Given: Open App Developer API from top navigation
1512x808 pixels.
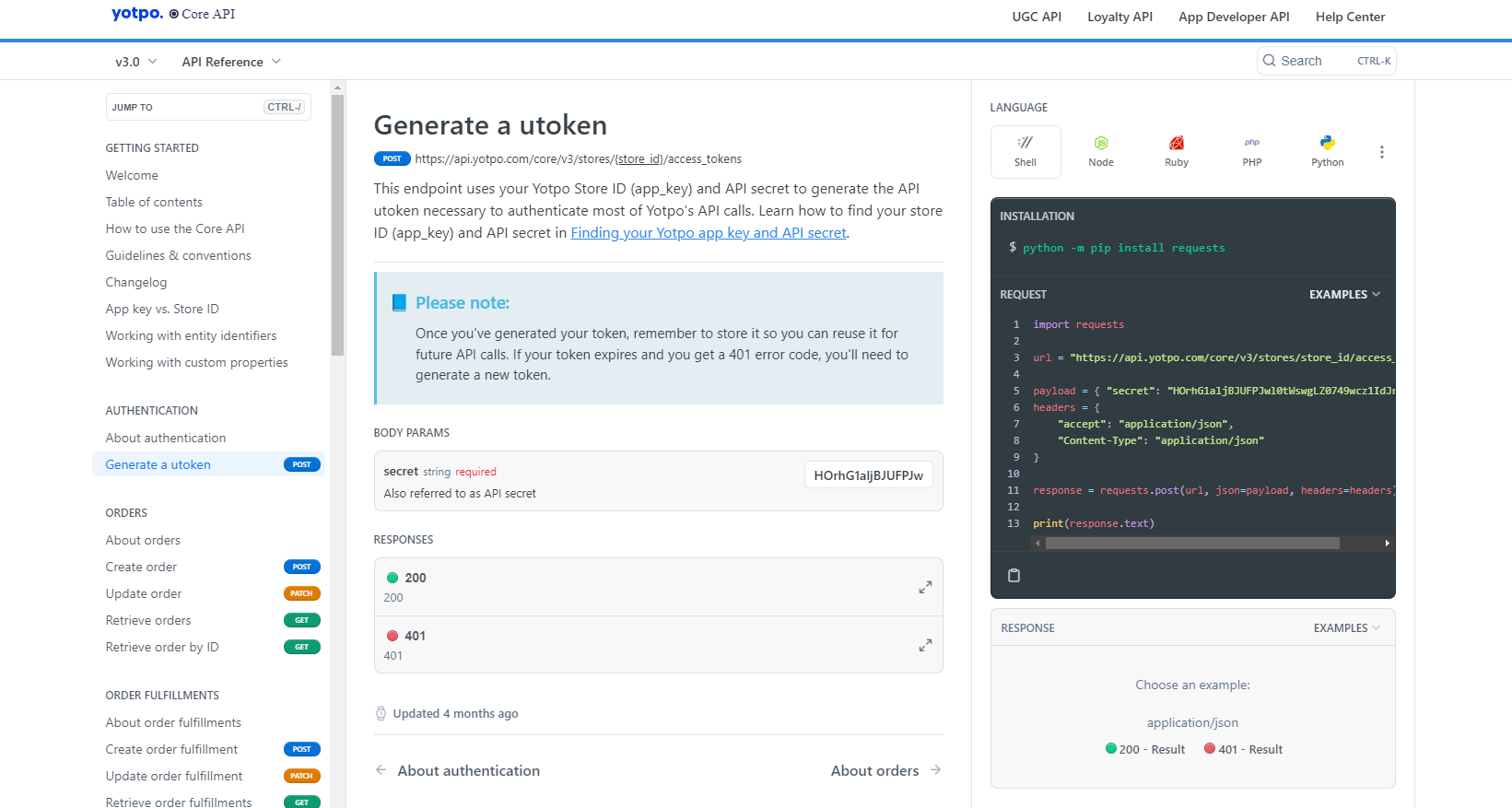Looking at the screenshot, I should (1234, 17).
